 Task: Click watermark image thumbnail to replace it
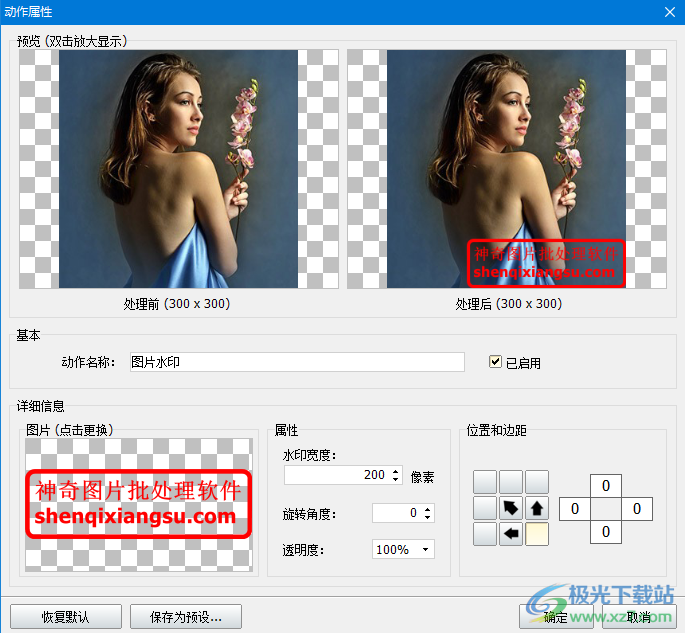[x=139, y=505]
